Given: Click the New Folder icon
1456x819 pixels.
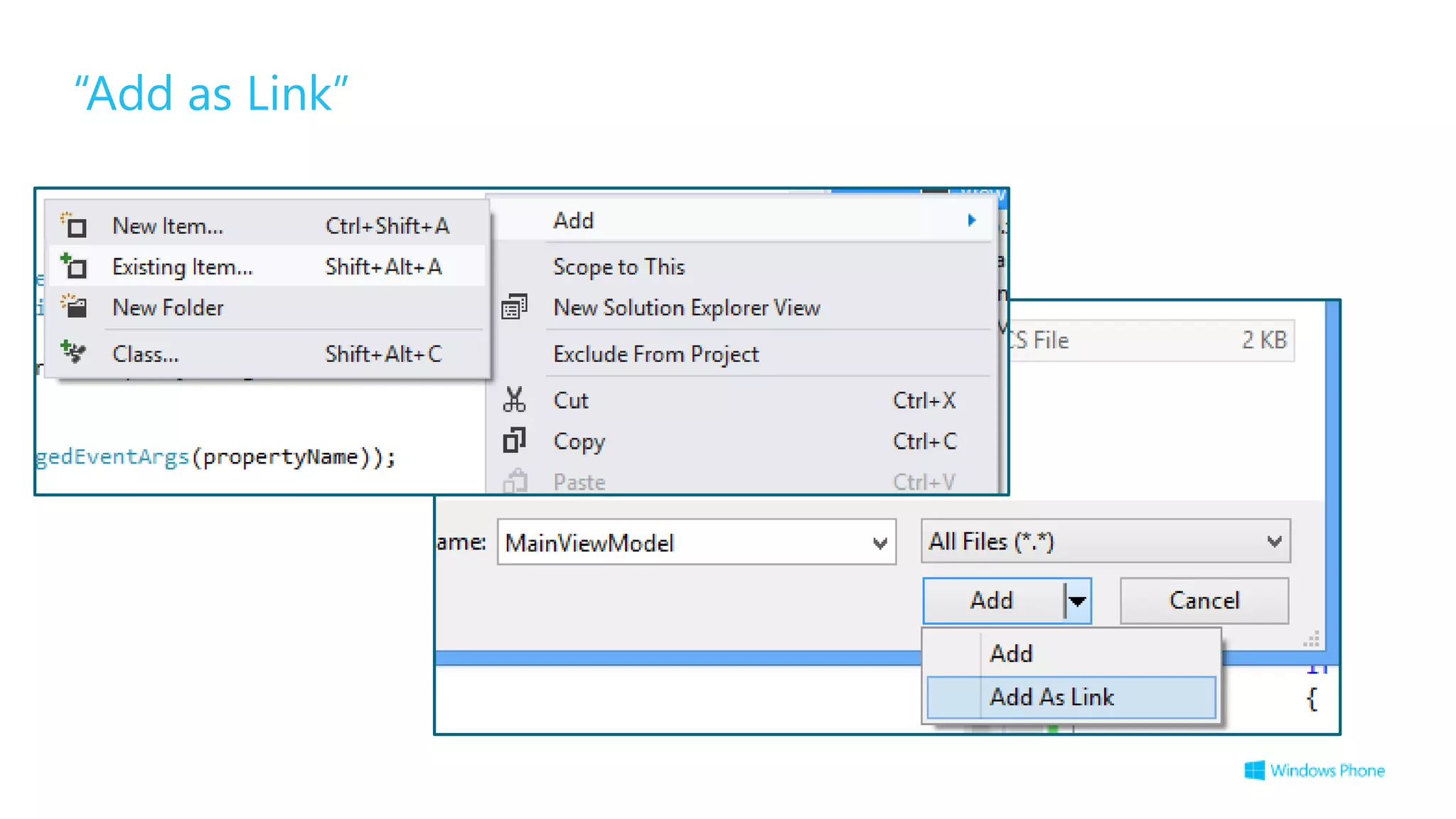Looking at the screenshot, I should pos(73,306).
